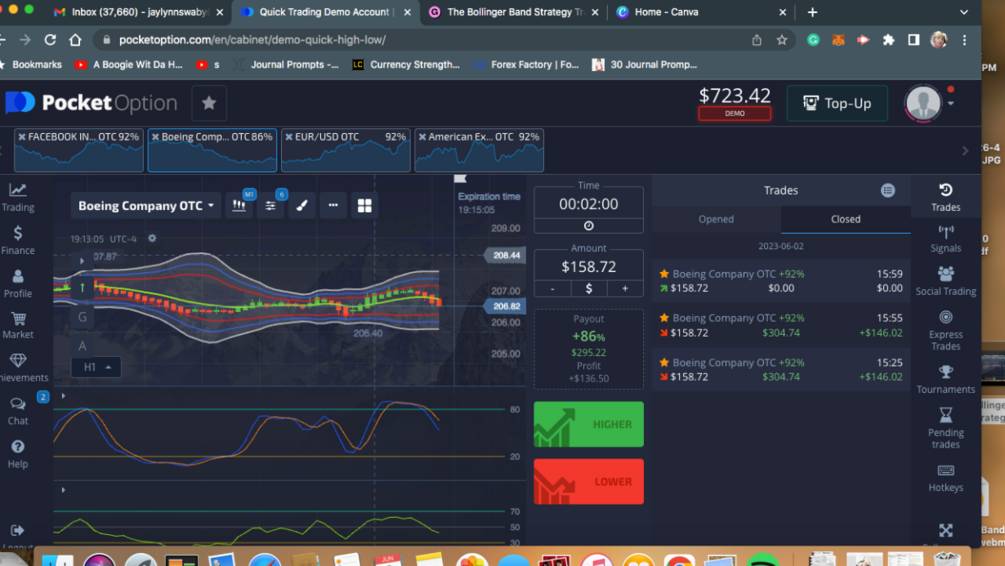Close the FACEBOOK INC OTC asset tab
Viewport: 1005px width, 566px height.
click(22, 137)
